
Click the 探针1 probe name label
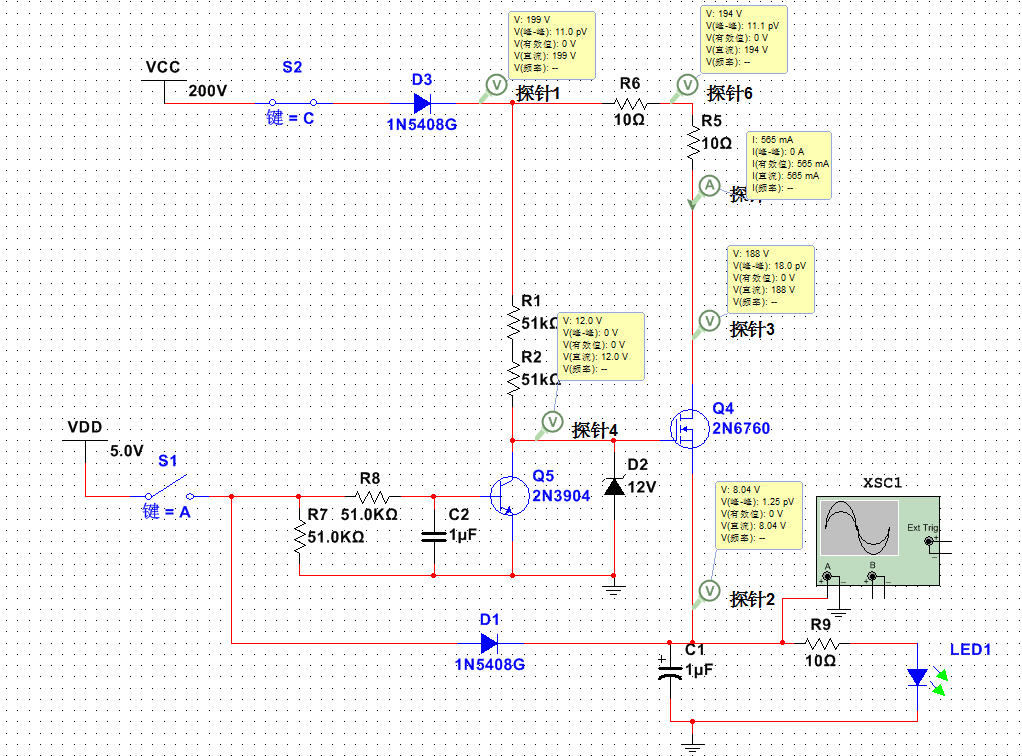538,93
